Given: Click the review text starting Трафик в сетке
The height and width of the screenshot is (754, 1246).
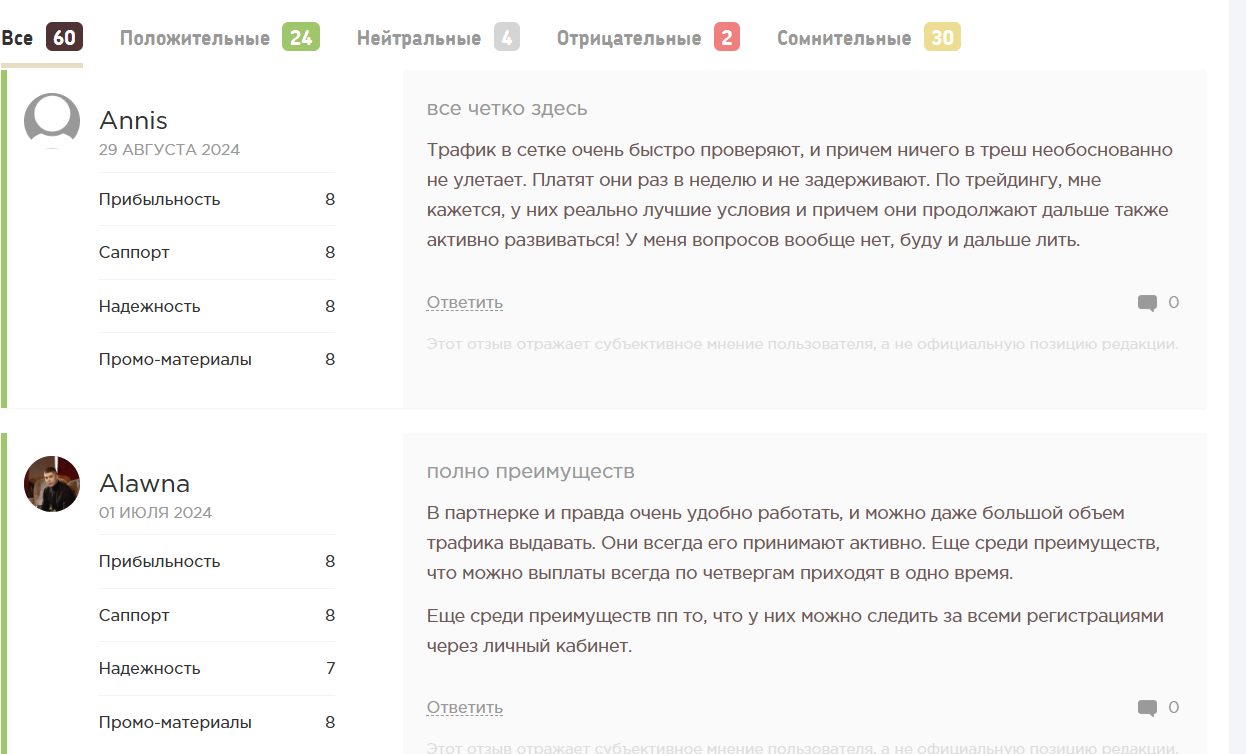Looking at the screenshot, I should point(800,196).
